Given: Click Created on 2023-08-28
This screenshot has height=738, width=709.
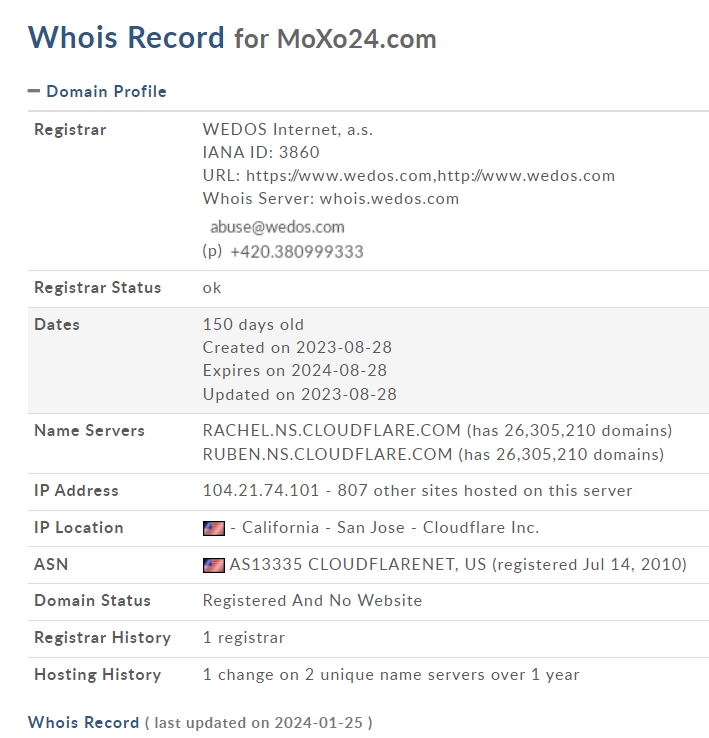Looking at the screenshot, I should 297,347.
